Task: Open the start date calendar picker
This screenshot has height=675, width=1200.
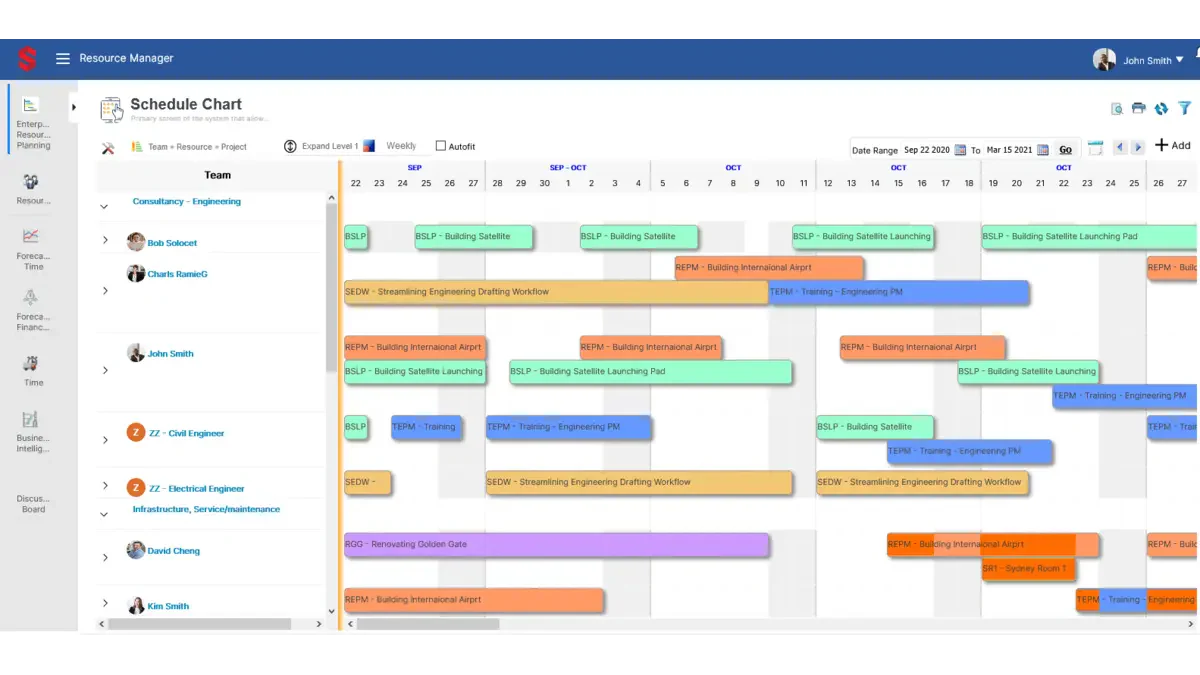Action: [x=960, y=150]
